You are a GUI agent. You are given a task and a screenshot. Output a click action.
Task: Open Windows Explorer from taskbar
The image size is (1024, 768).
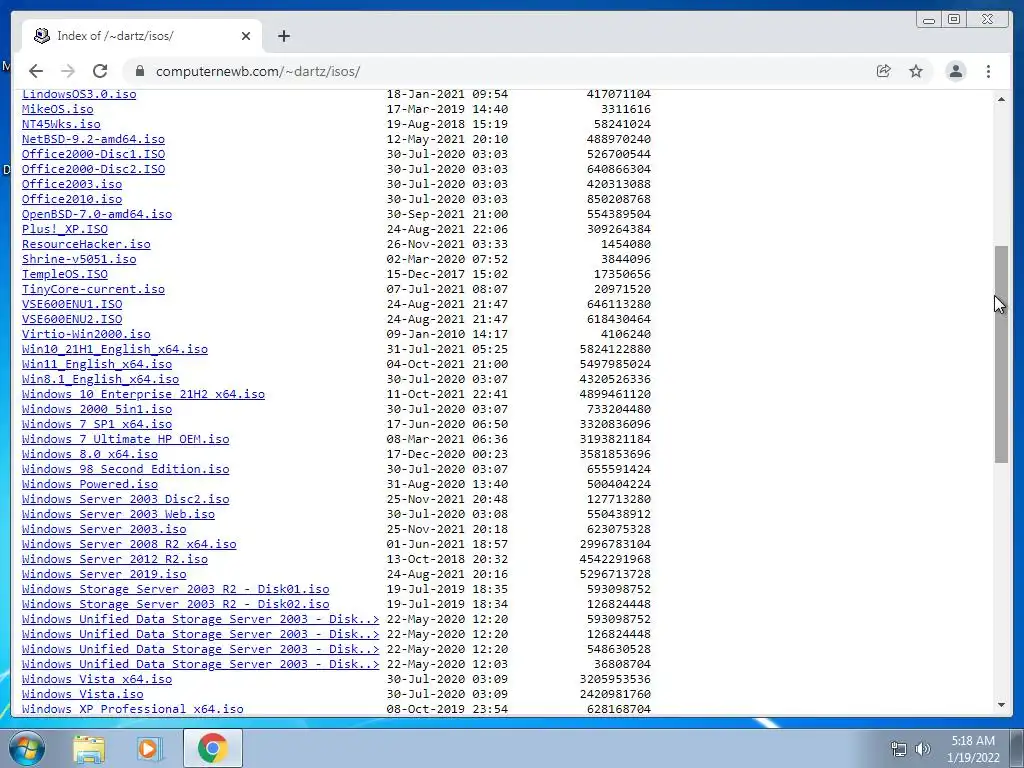pos(89,748)
